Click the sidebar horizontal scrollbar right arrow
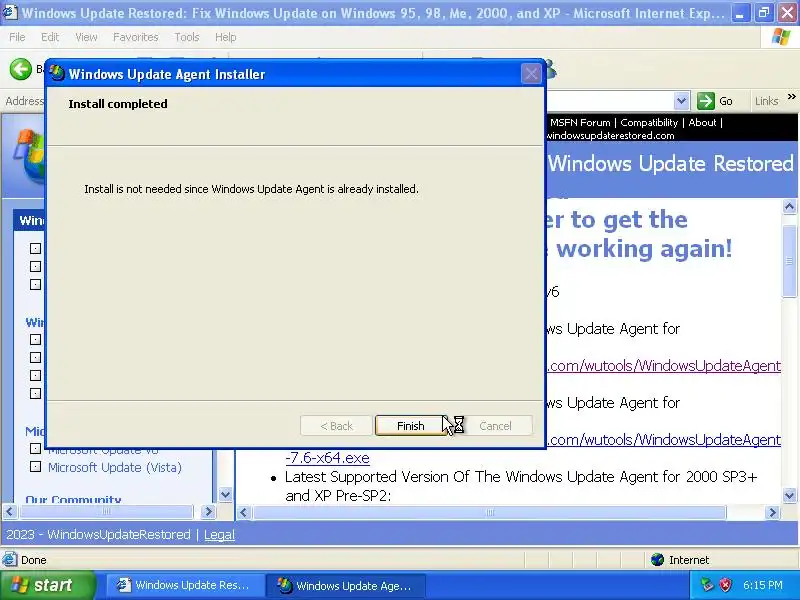This screenshot has height=600, width=800. coord(208,511)
